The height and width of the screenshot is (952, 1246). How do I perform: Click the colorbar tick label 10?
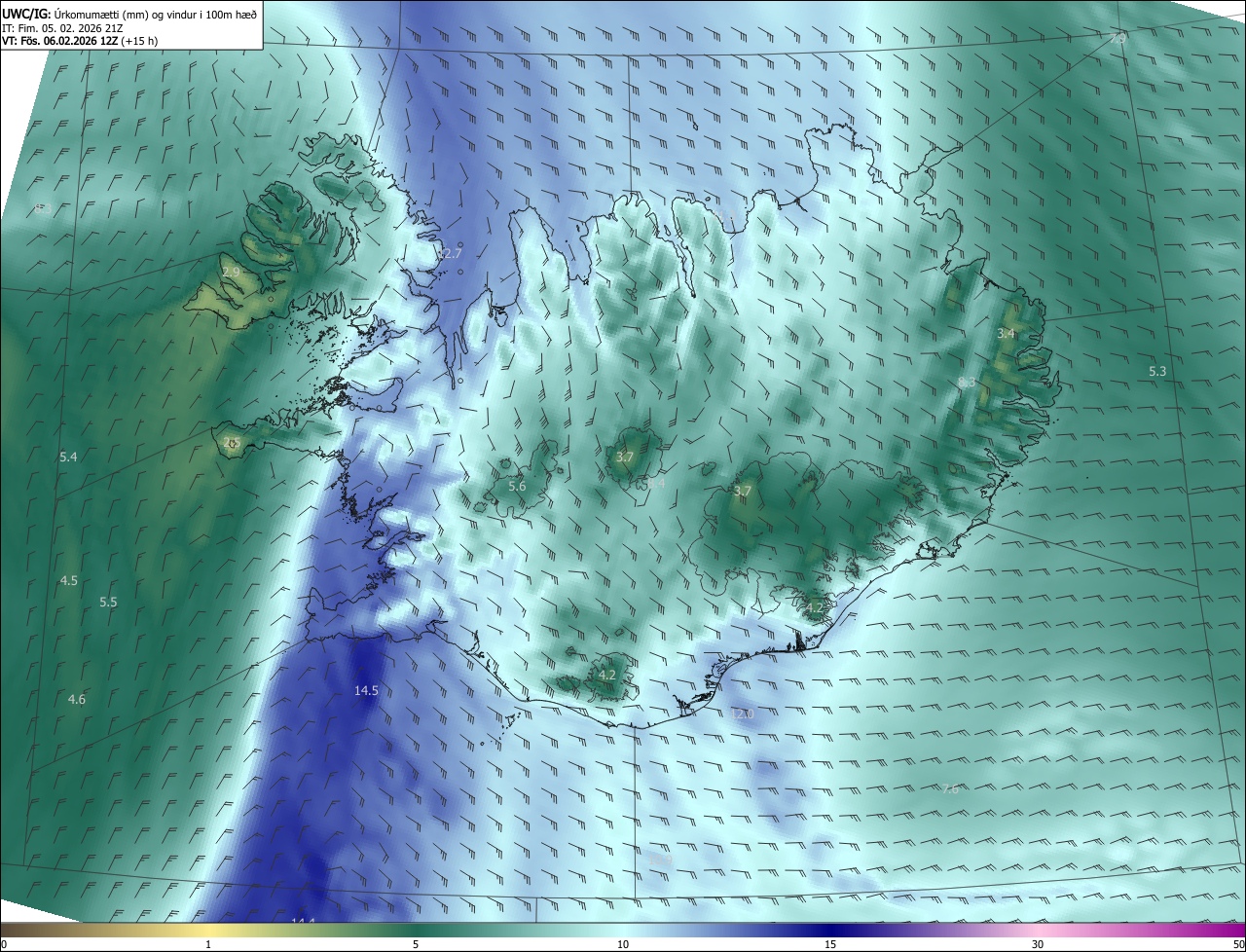623,944
